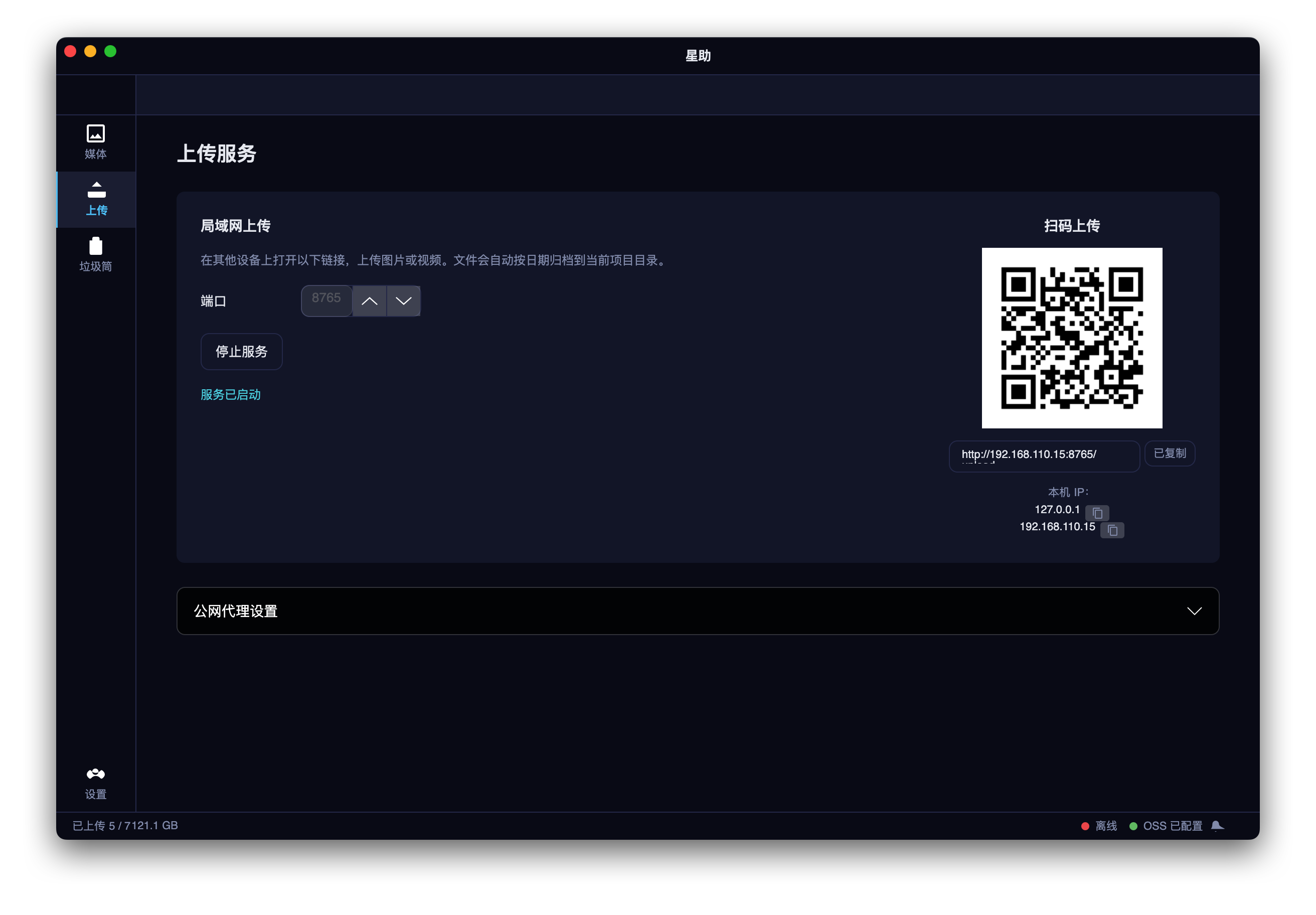The image size is (1316, 915).
Task: Click the 端口 port label
Action: coord(213,301)
